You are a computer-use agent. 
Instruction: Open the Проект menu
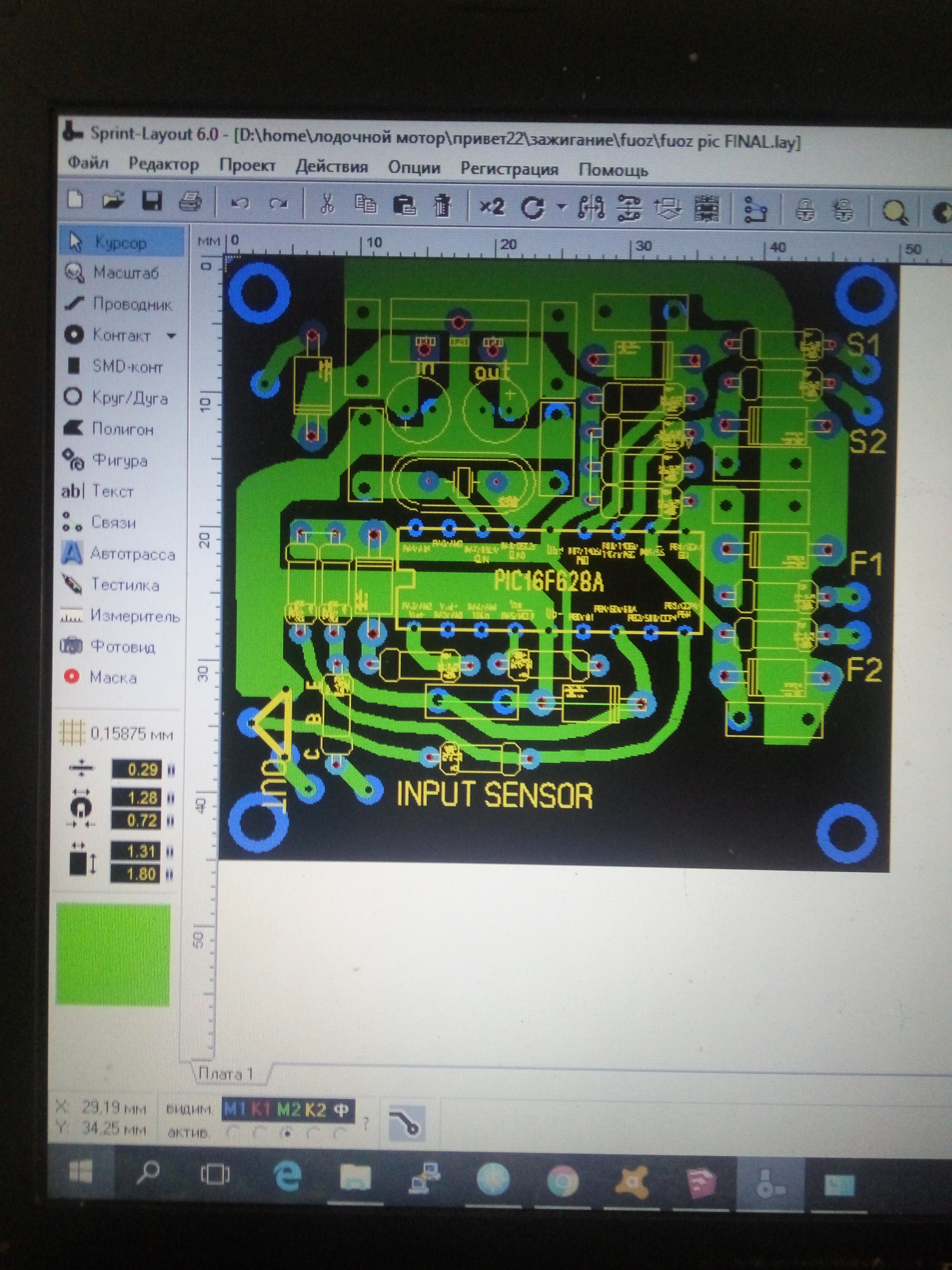click(247, 165)
